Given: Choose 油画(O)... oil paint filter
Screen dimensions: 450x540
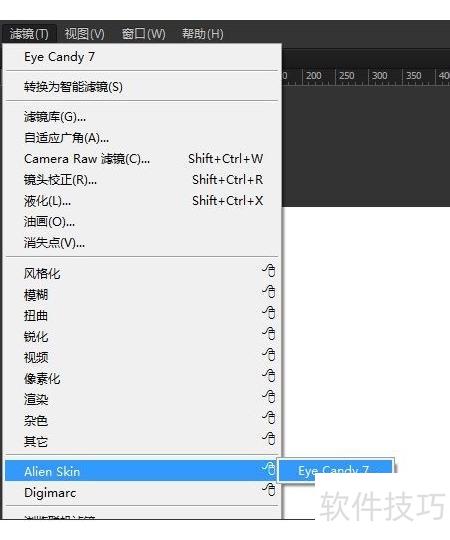Looking at the screenshot, I should [x=142, y=222].
